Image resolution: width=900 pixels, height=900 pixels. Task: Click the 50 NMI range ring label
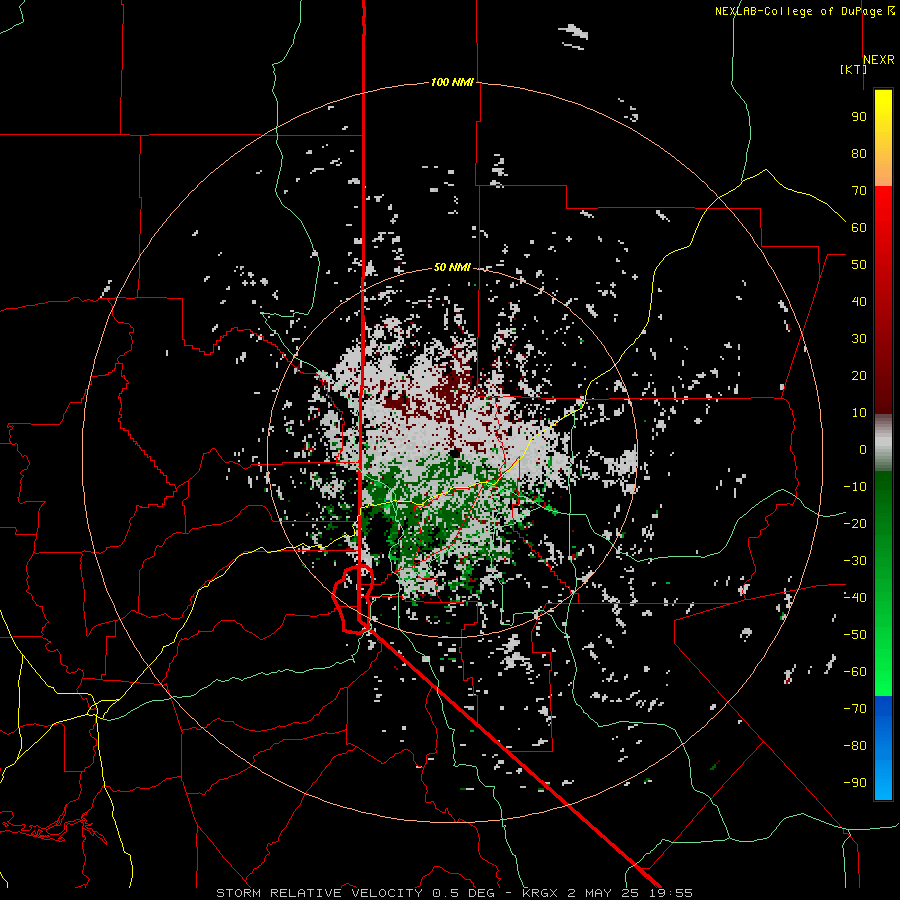(x=452, y=267)
